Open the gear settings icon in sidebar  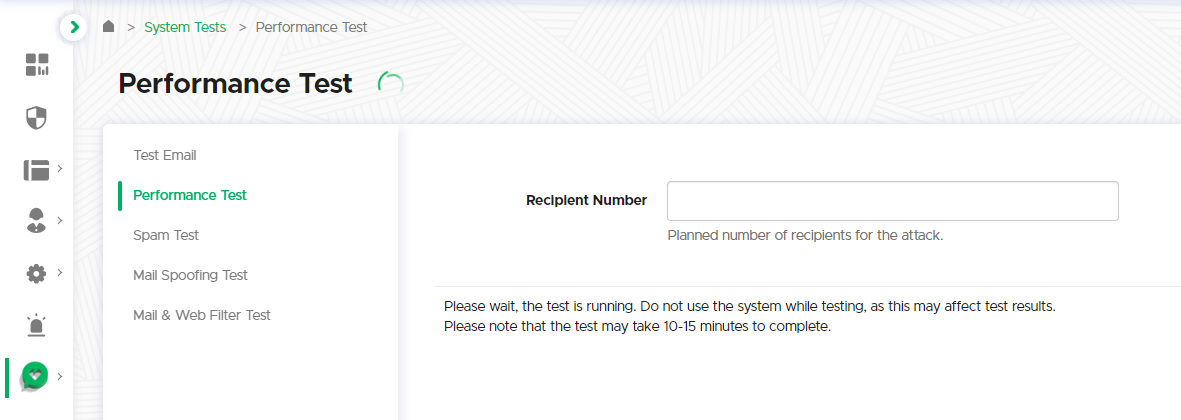[36, 273]
